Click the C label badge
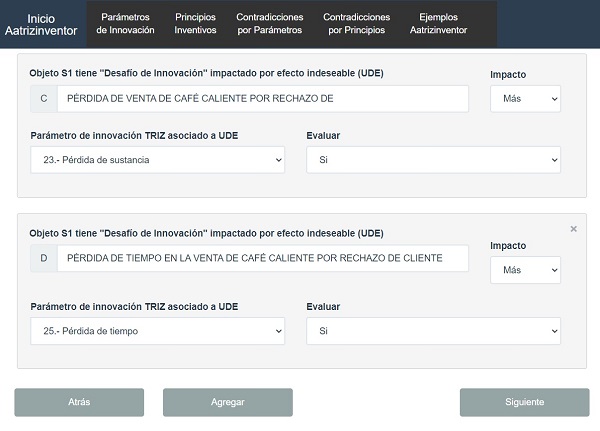The height and width of the screenshot is (431, 600). coord(44,99)
